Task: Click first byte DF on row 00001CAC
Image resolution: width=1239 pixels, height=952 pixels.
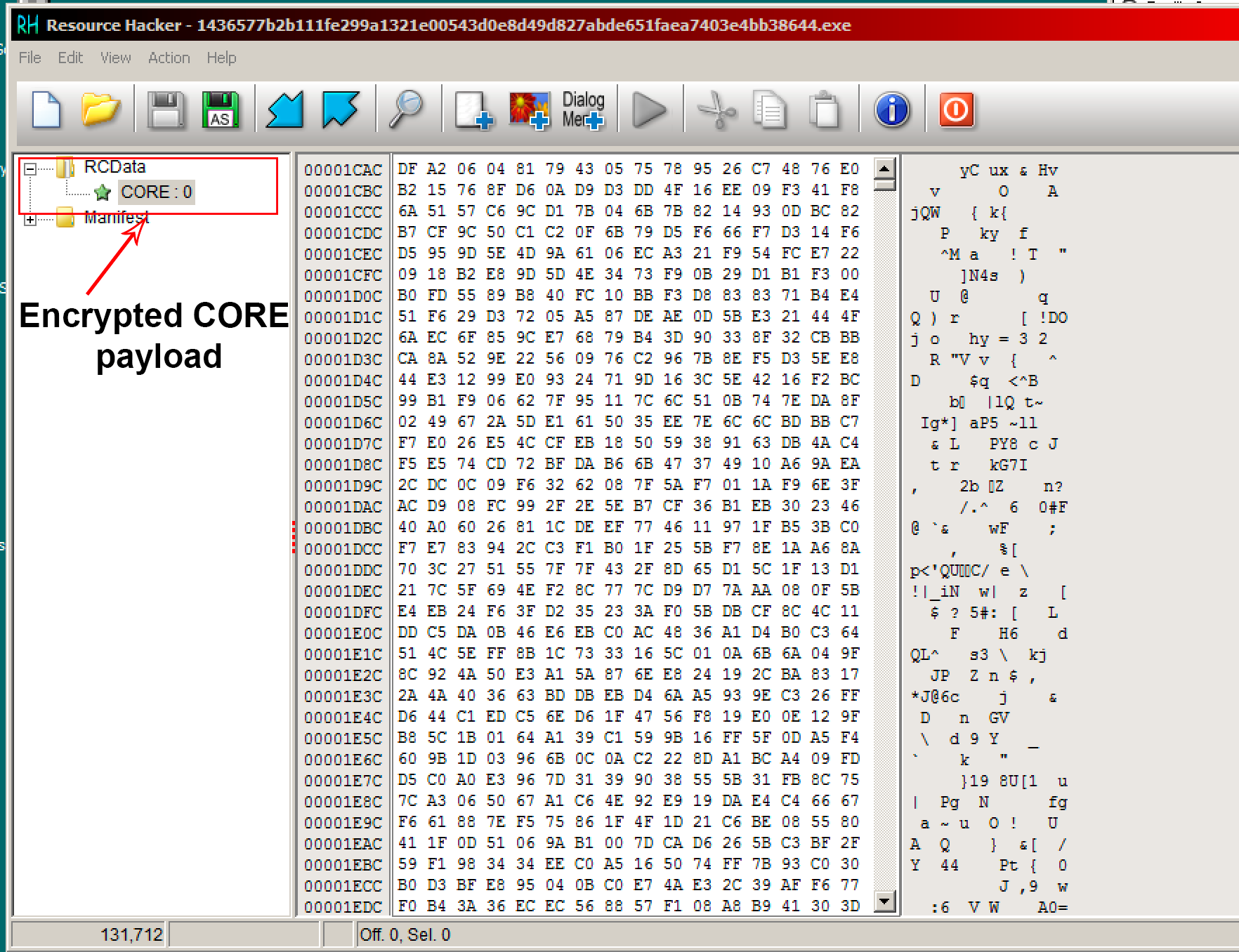Action: (x=407, y=169)
